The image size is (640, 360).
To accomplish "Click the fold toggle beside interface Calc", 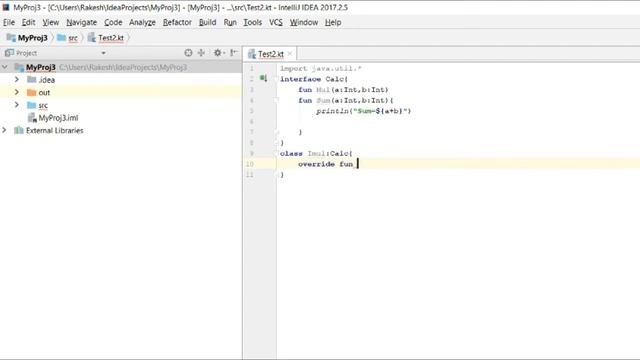I will [276, 79].
